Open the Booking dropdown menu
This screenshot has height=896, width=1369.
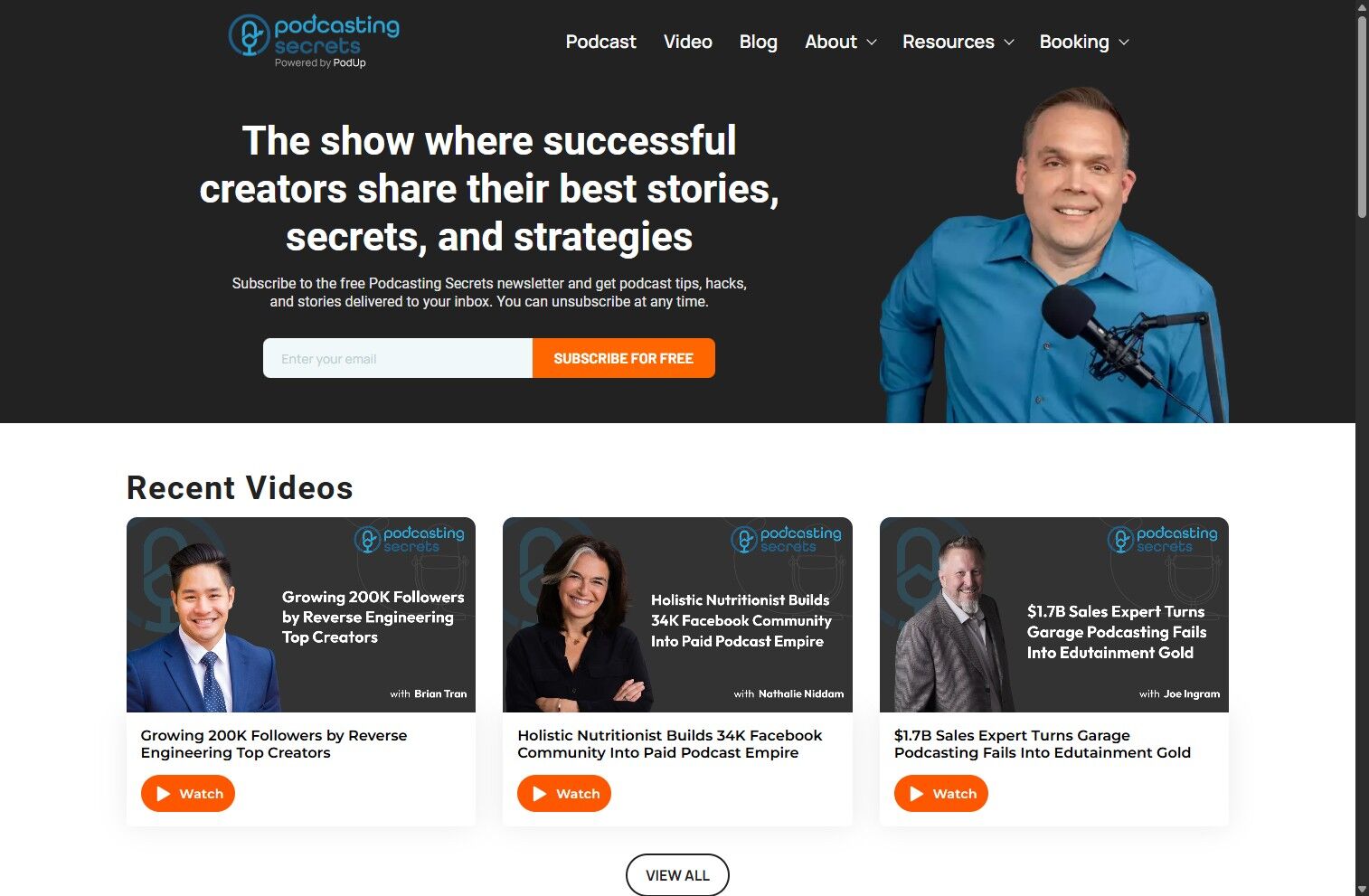[1084, 42]
